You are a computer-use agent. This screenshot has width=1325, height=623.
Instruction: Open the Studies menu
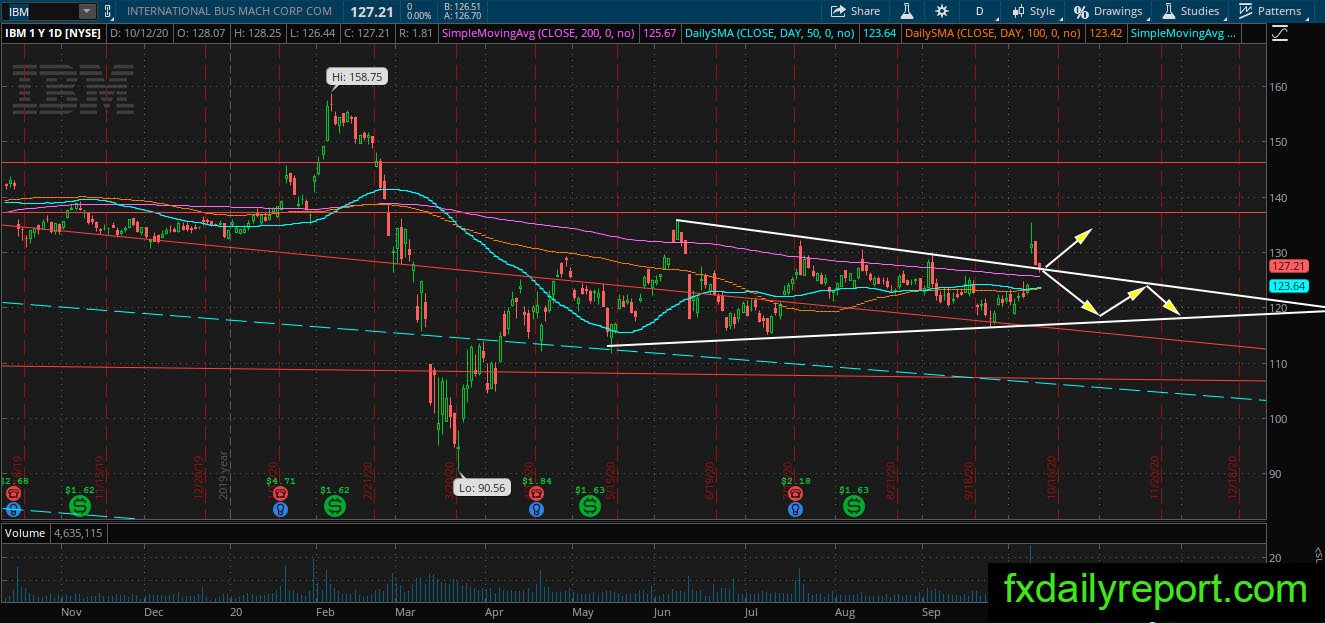click(1190, 11)
